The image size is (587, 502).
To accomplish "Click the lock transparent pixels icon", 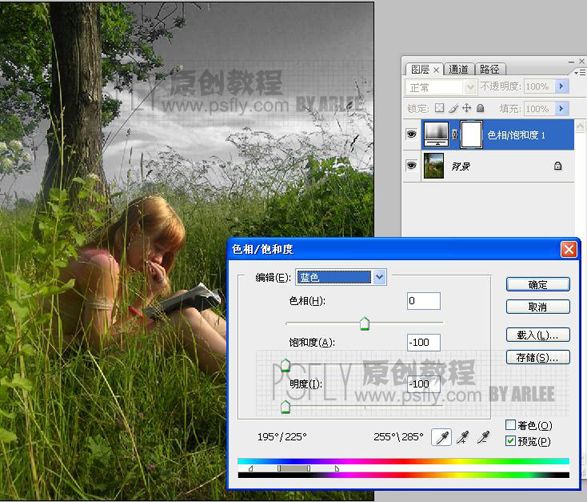I will click(x=439, y=108).
